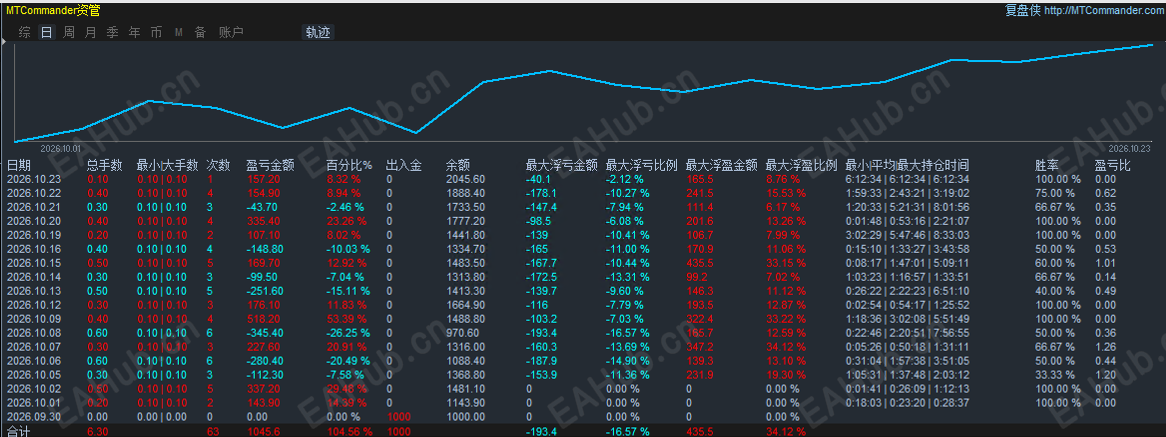
Task: Select the 2026.10.01 date row
Action: click(x=583, y=403)
